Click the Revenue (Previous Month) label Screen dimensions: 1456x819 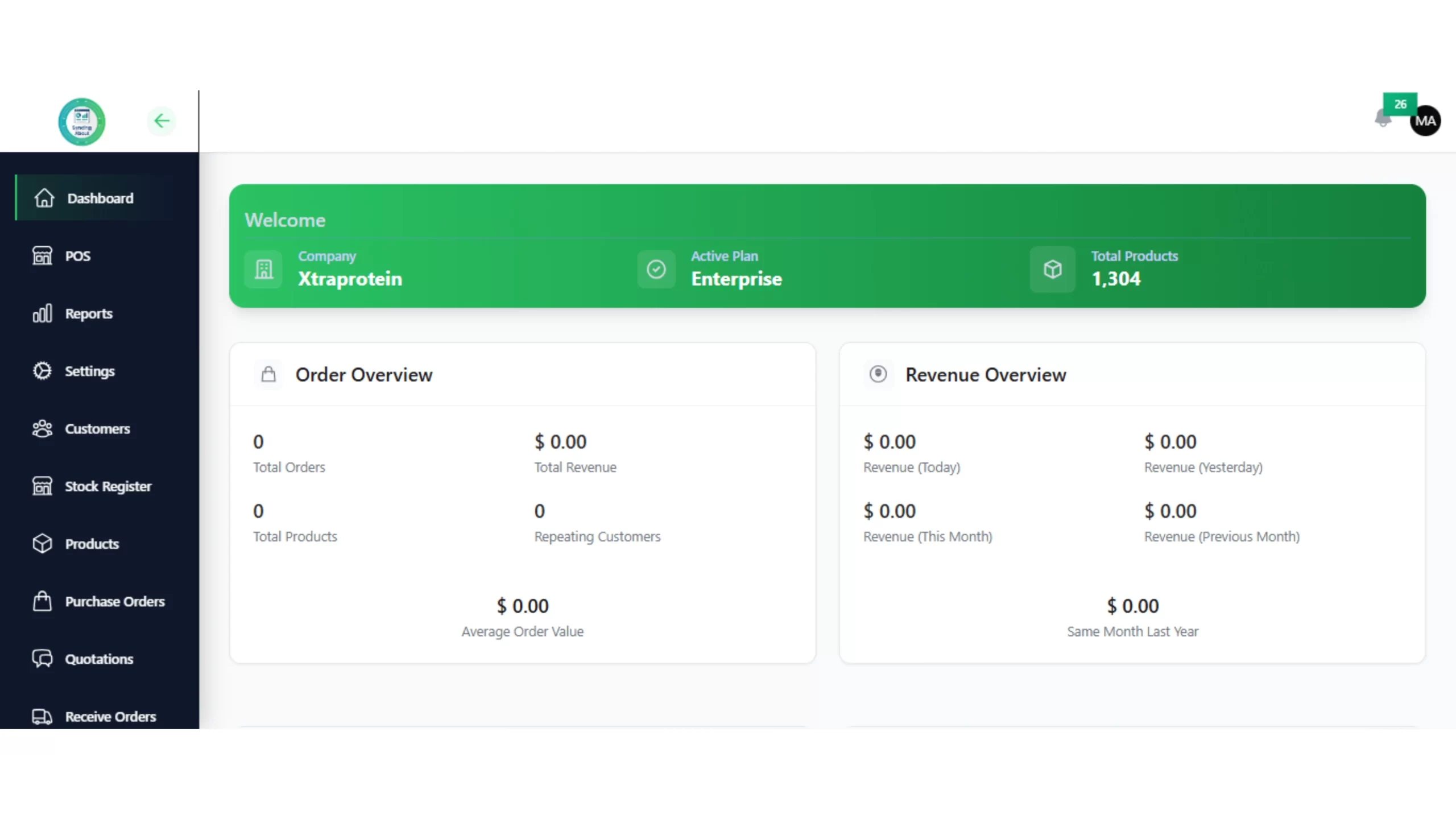[x=1222, y=536]
